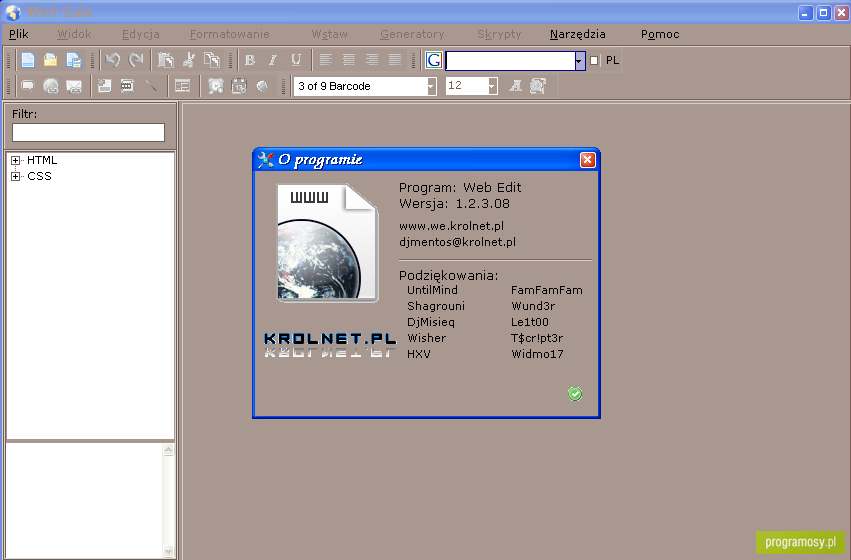The width and height of the screenshot is (851, 560).
Task: Redo the last action
Action: point(136,60)
